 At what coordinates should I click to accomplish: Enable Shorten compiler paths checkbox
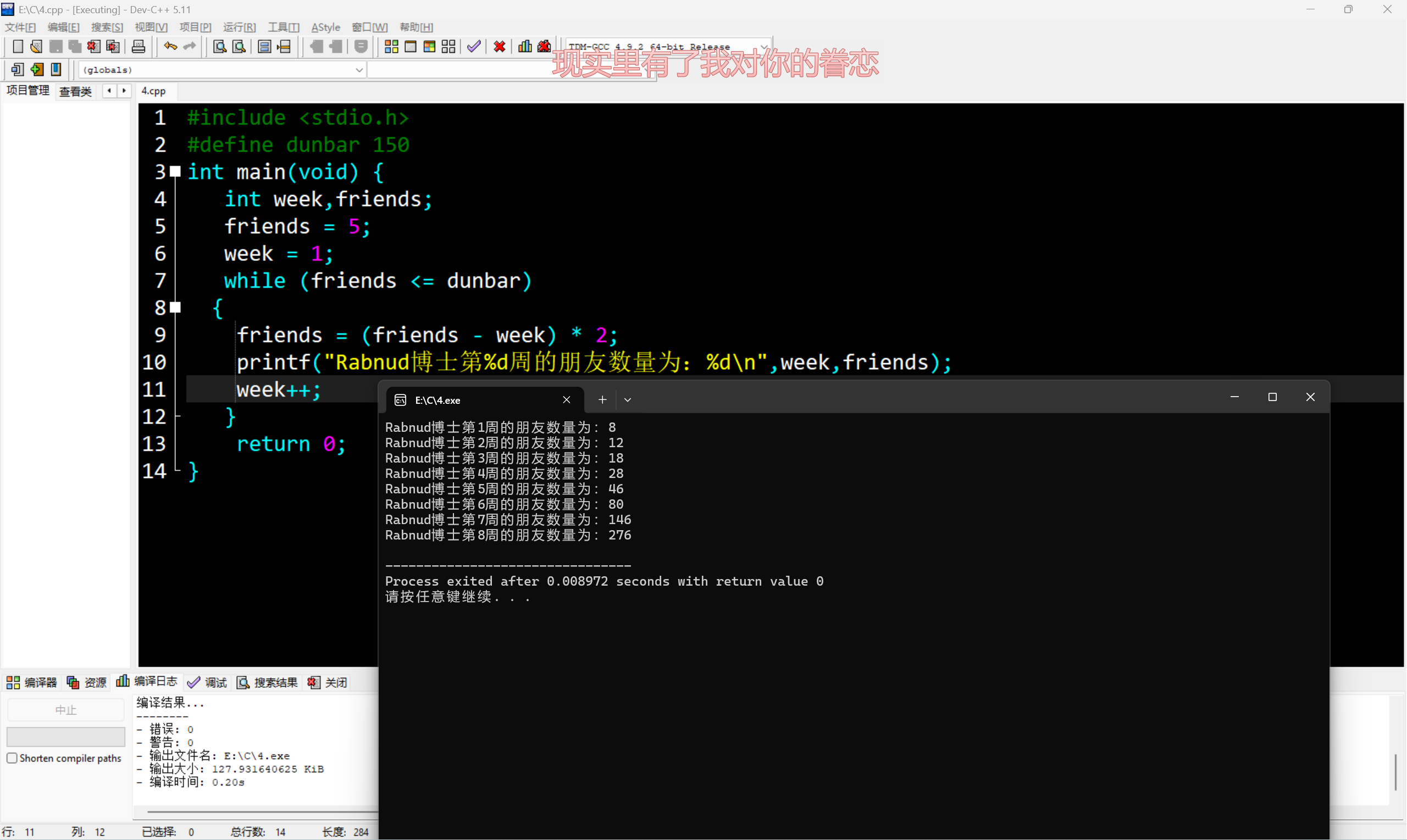click(x=12, y=758)
